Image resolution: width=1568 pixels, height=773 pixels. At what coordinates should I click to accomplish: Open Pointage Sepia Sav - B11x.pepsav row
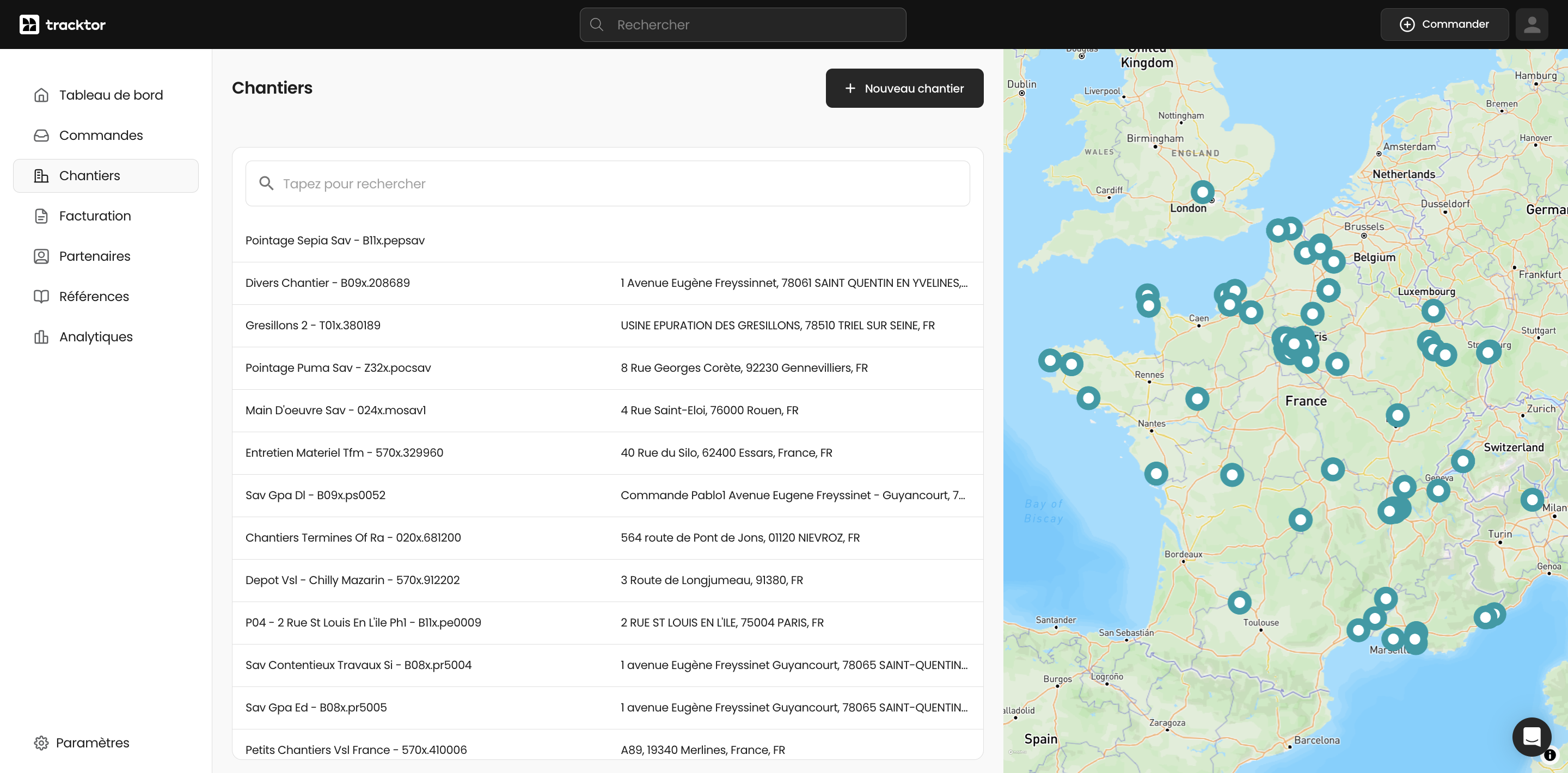point(608,241)
